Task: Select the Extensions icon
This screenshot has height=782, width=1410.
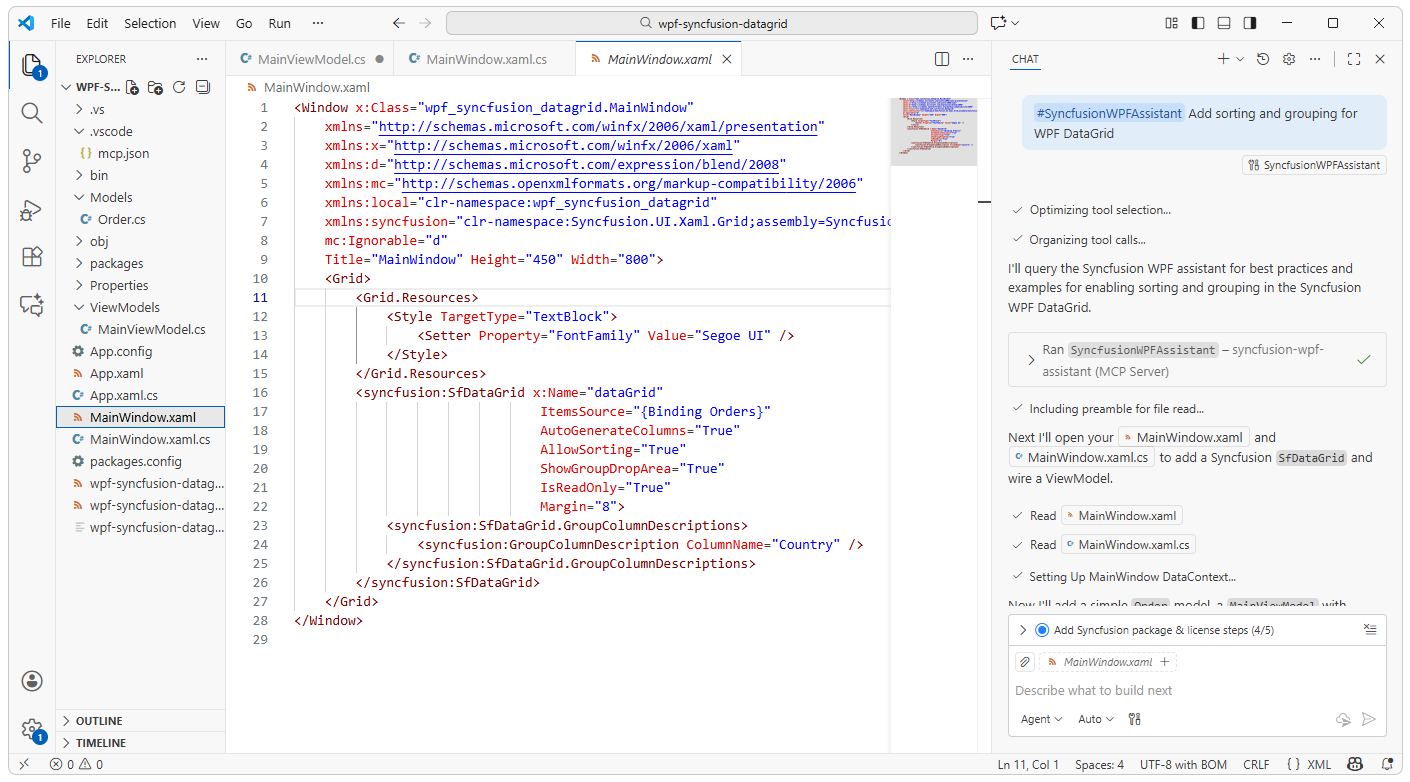Action: tap(31, 257)
